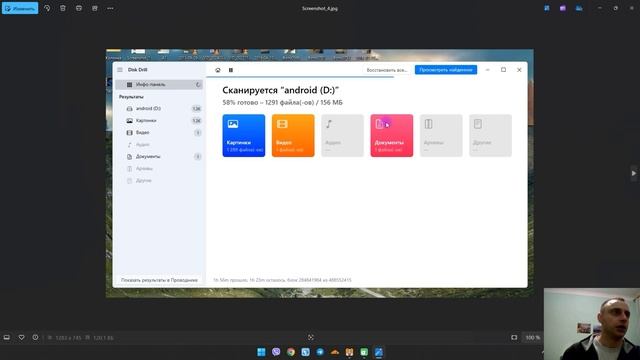Click the leftmost blue app icon at top right
The image size is (640, 360).
(547, 8)
